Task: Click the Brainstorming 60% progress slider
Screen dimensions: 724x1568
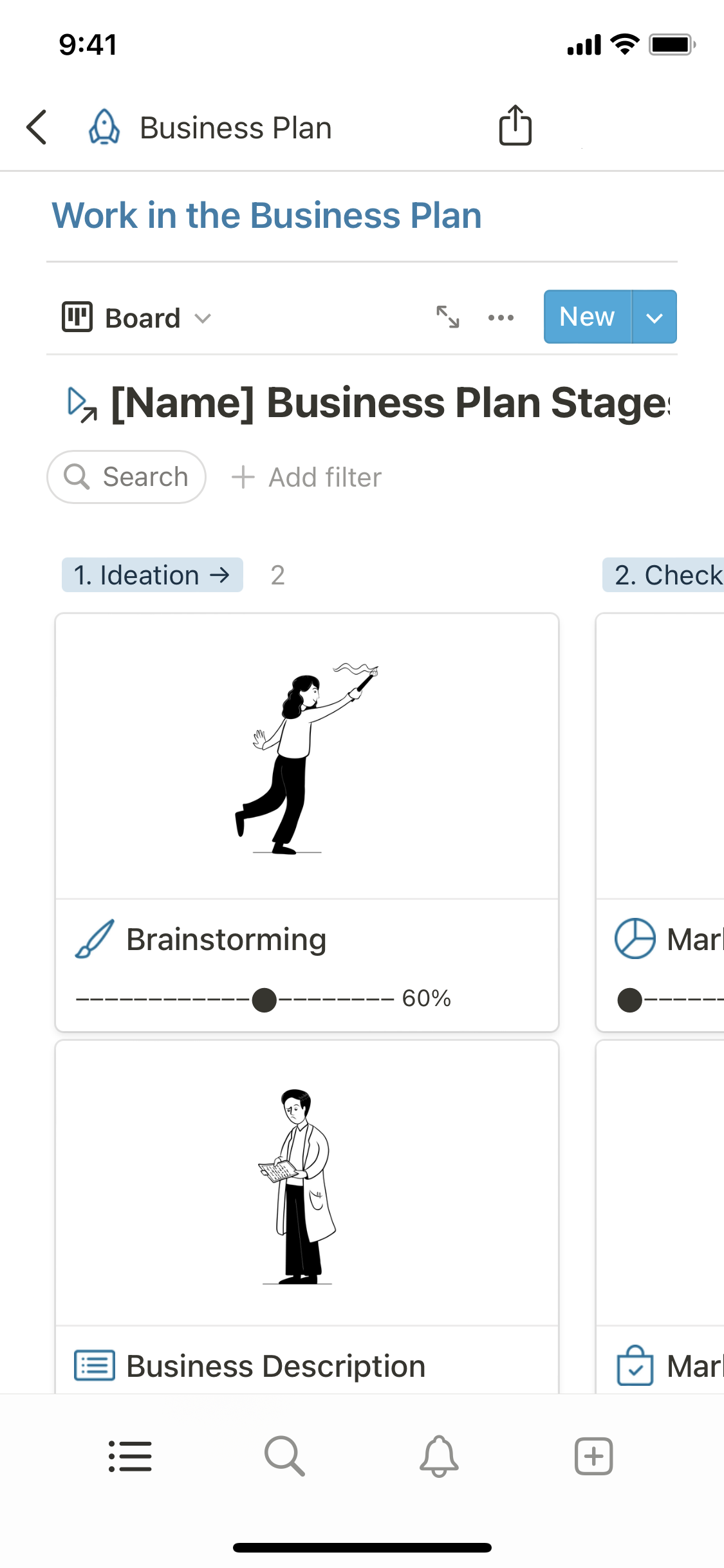Action: 264,1000
